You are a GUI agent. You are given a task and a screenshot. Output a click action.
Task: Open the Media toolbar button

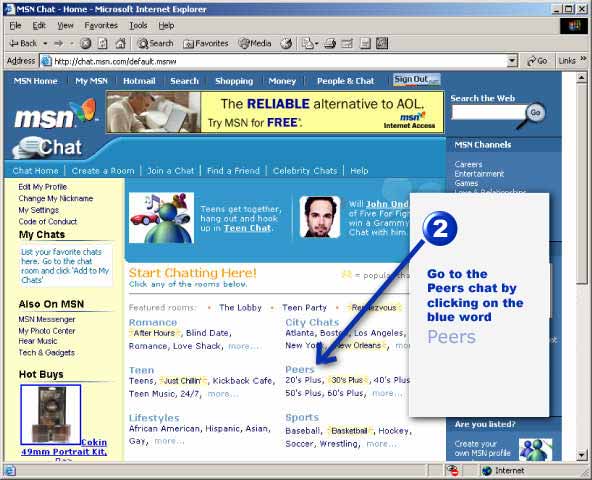tap(255, 43)
